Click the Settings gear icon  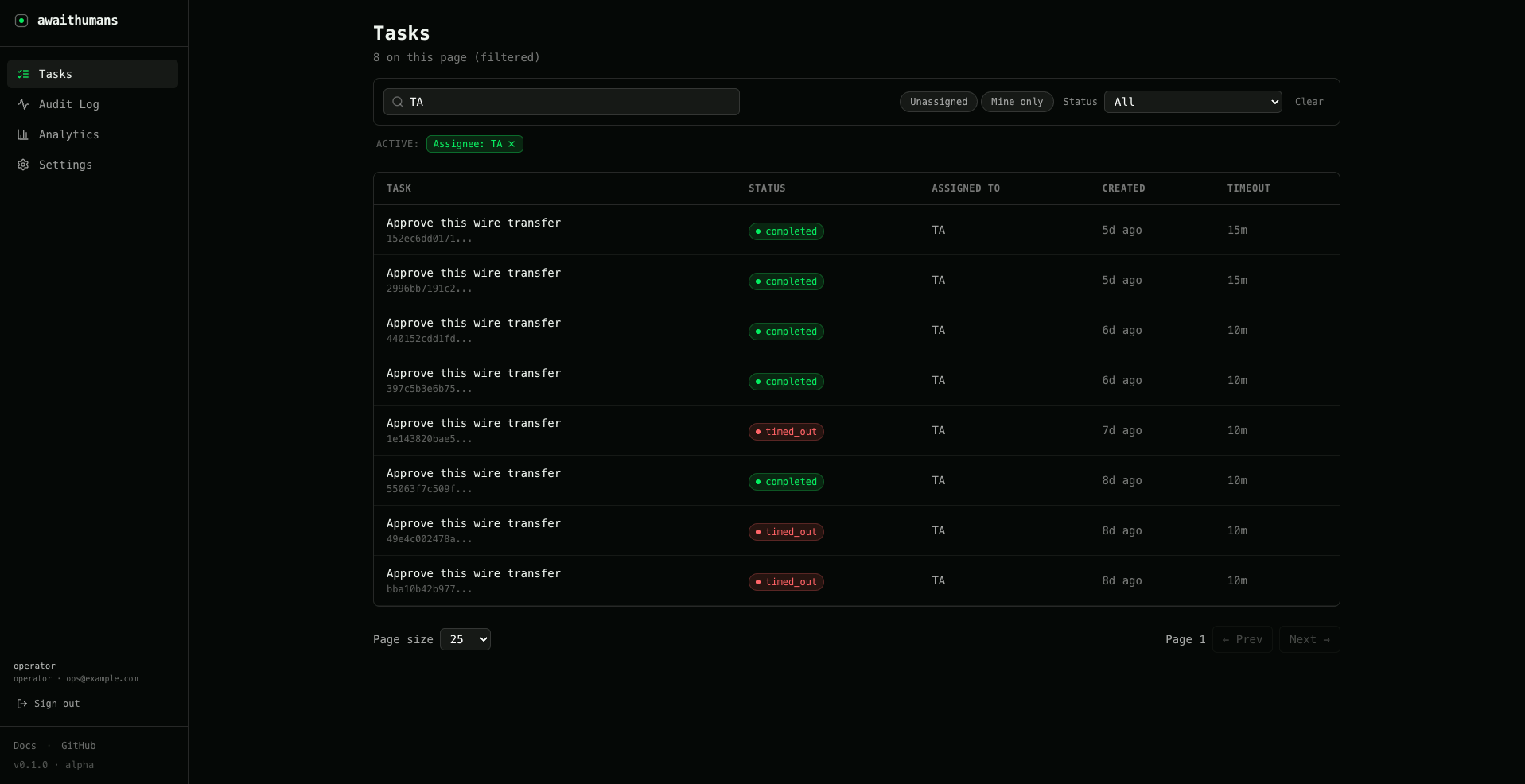click(x=23, y=165)
